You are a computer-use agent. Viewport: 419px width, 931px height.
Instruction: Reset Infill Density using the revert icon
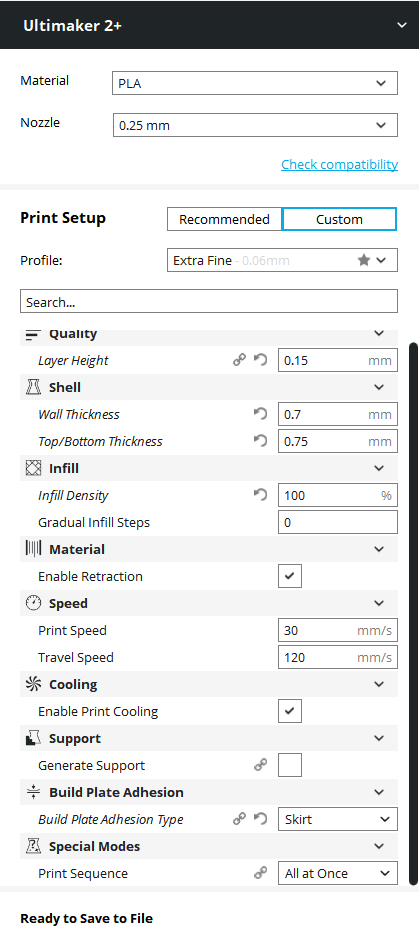point(261,495)
